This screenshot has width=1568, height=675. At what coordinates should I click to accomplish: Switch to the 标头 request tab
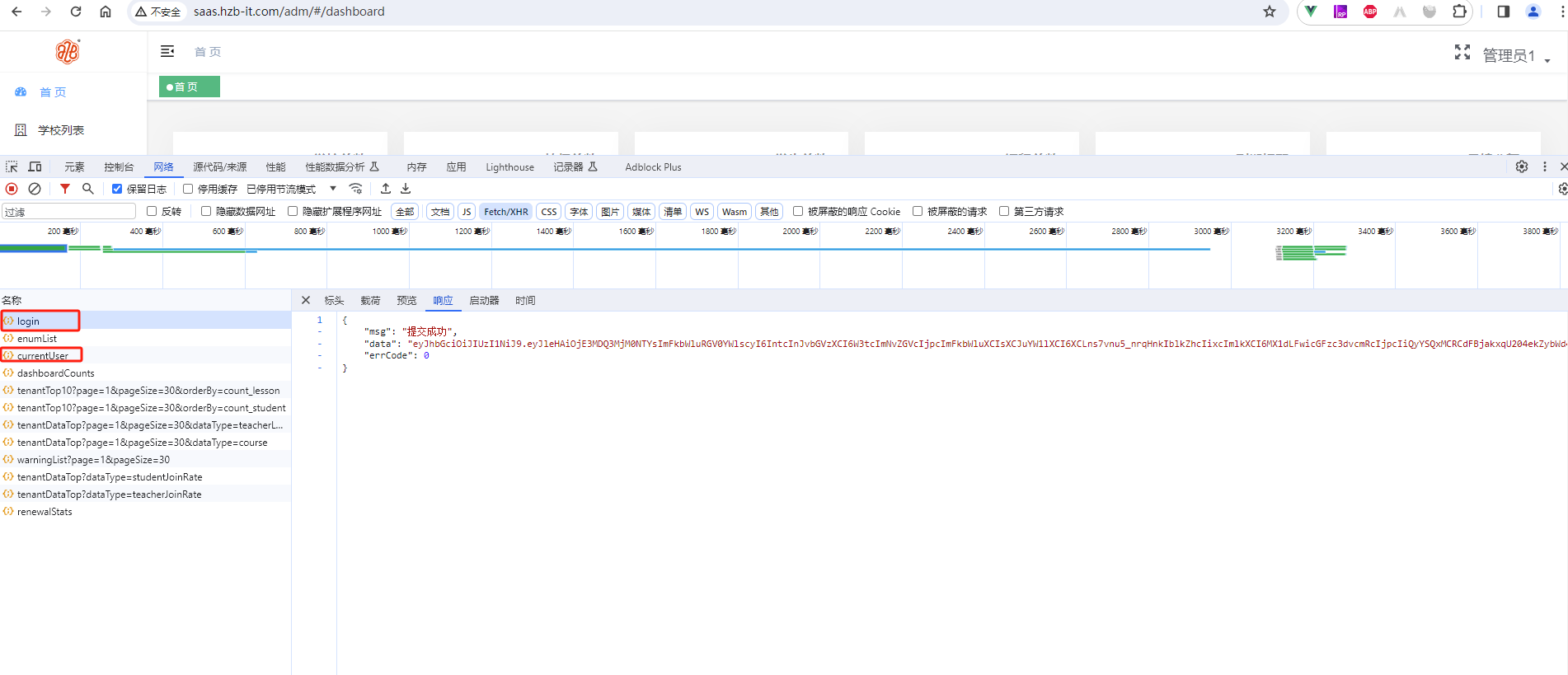pyautogui.click(x=334, y=300)
